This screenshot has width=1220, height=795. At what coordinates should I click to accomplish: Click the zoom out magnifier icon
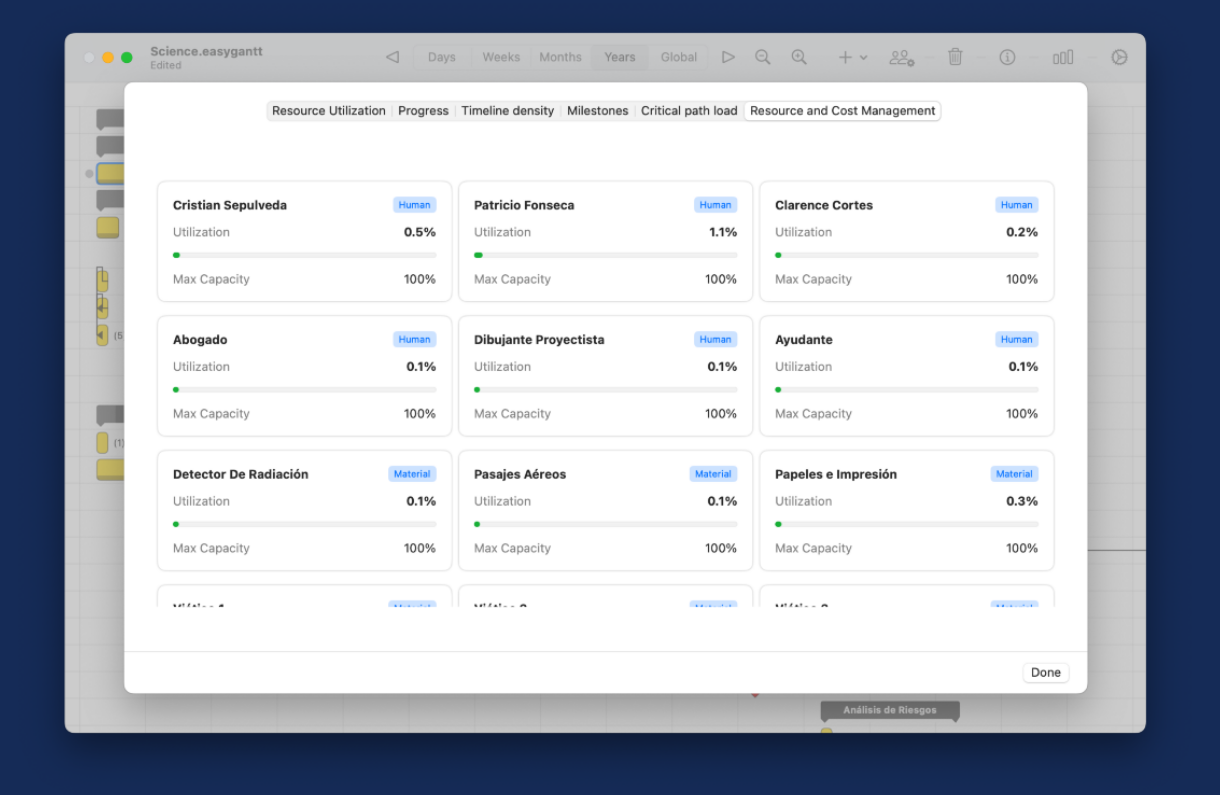tap(762, 57)
